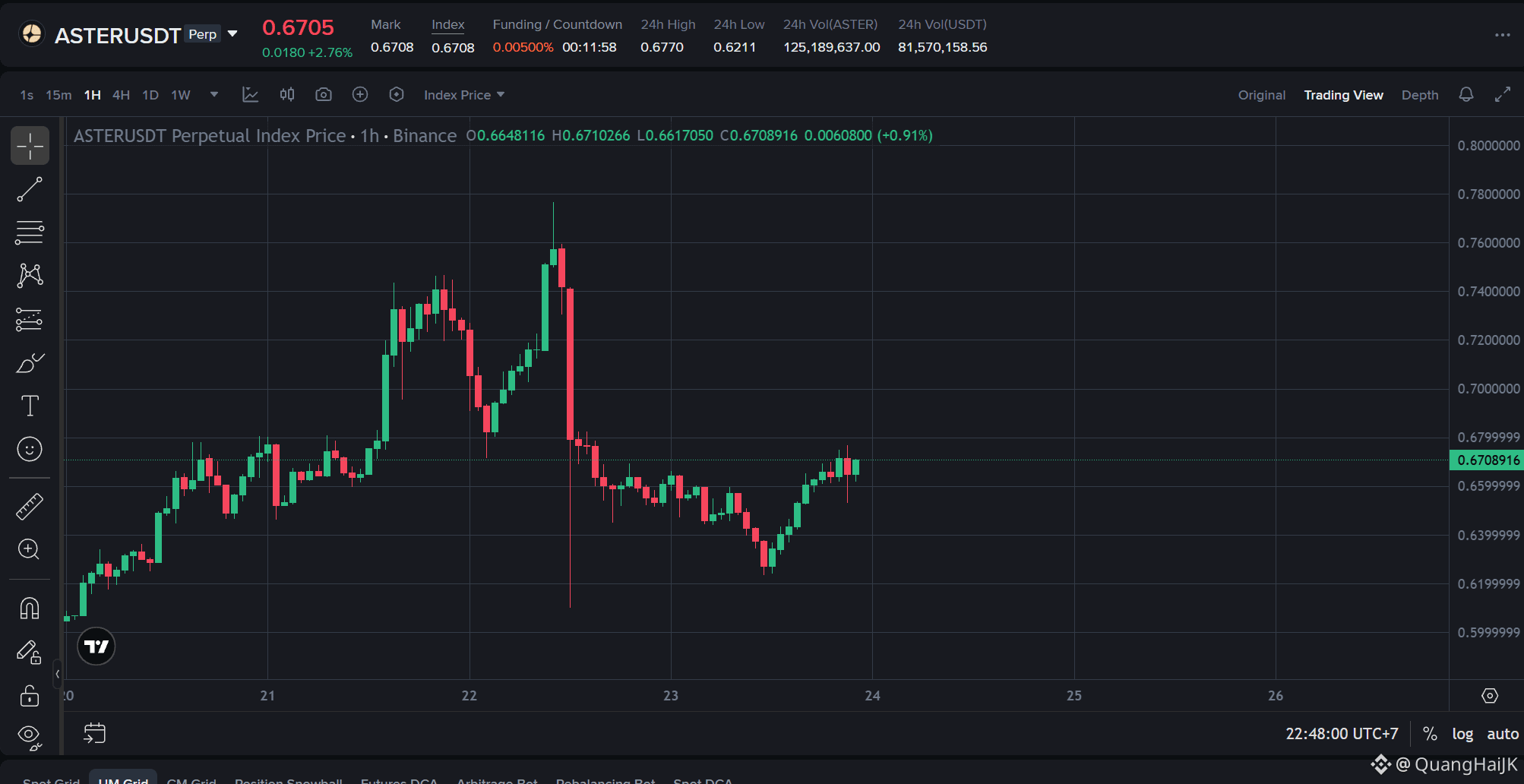Select the brush drawing tool
This screenshot has height=784, width=1524.
coord(30,363)
